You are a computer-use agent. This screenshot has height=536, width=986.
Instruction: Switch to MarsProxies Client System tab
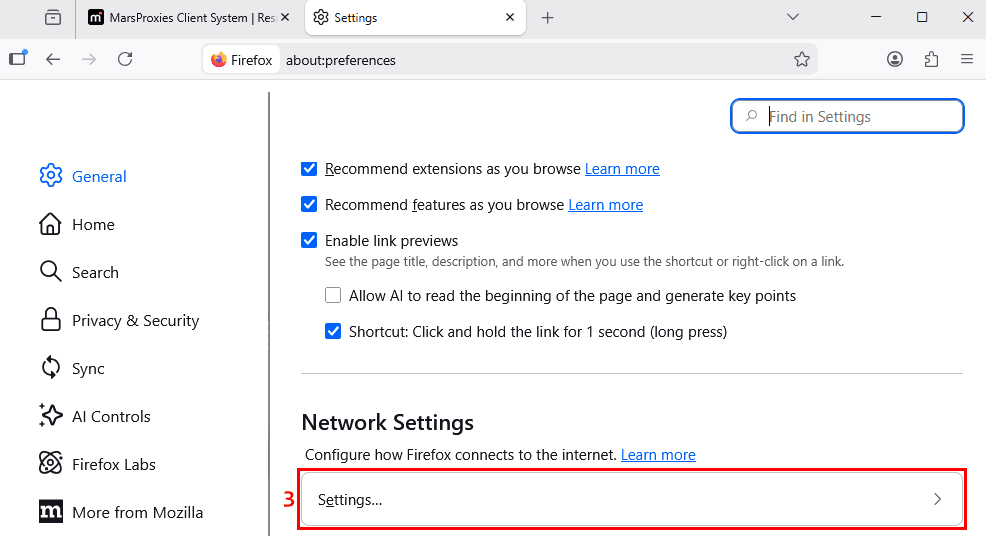189,18
